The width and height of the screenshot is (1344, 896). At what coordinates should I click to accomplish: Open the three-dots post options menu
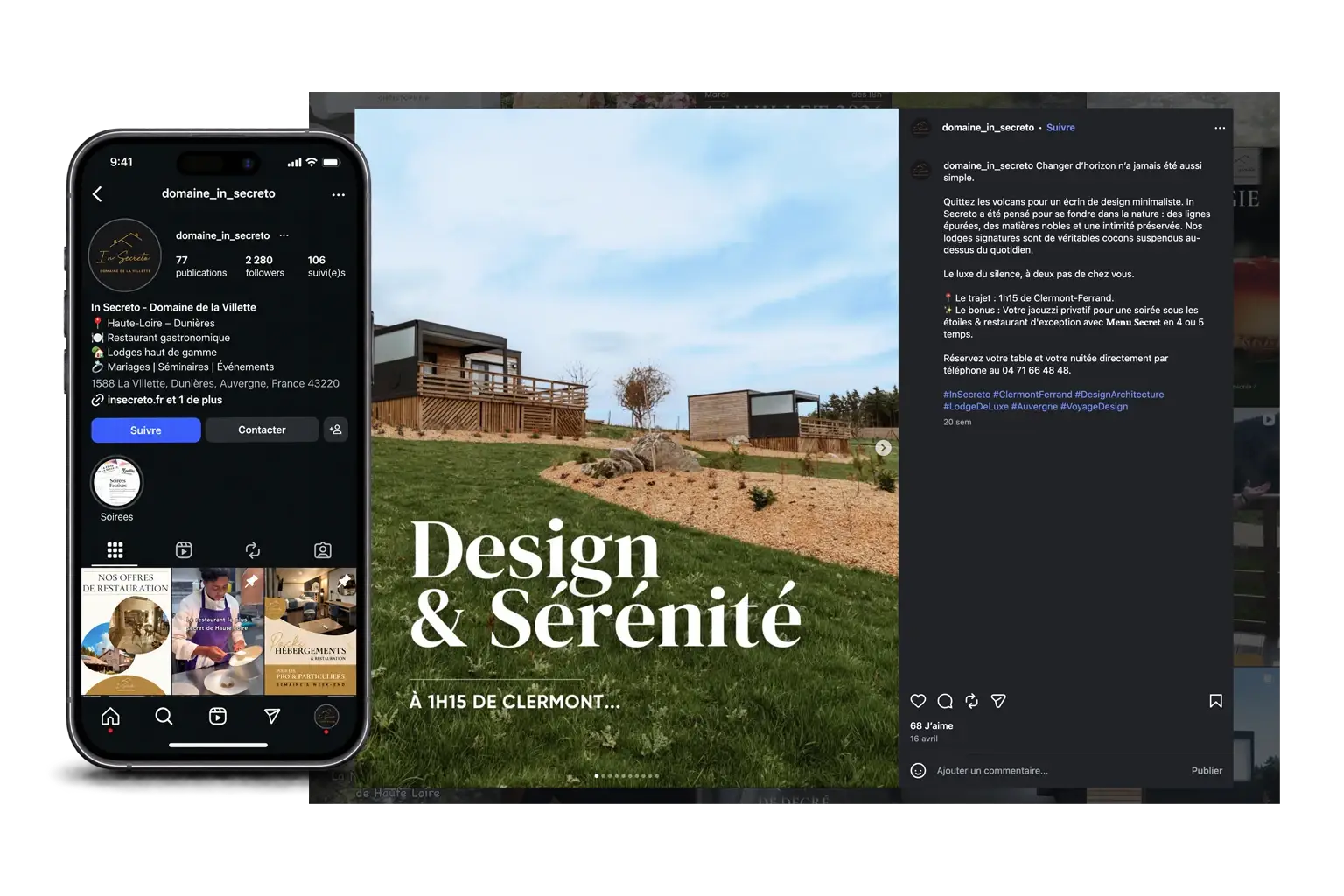click(1220, 128)
